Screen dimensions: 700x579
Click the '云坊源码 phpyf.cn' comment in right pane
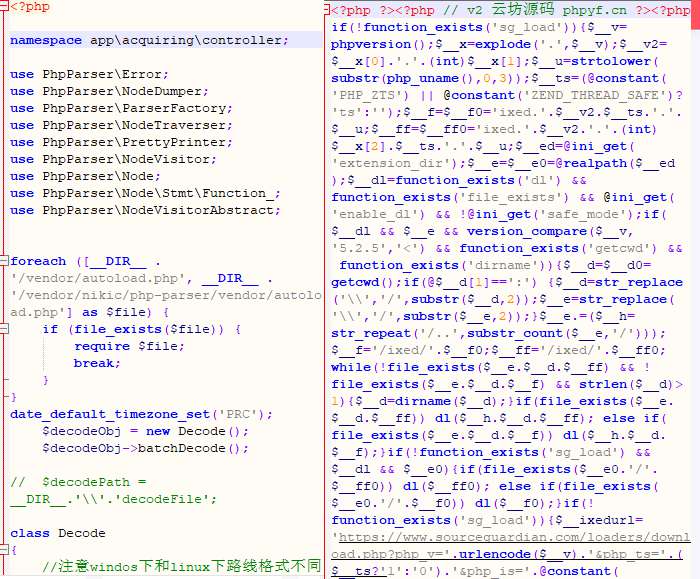tap(559, 9)
